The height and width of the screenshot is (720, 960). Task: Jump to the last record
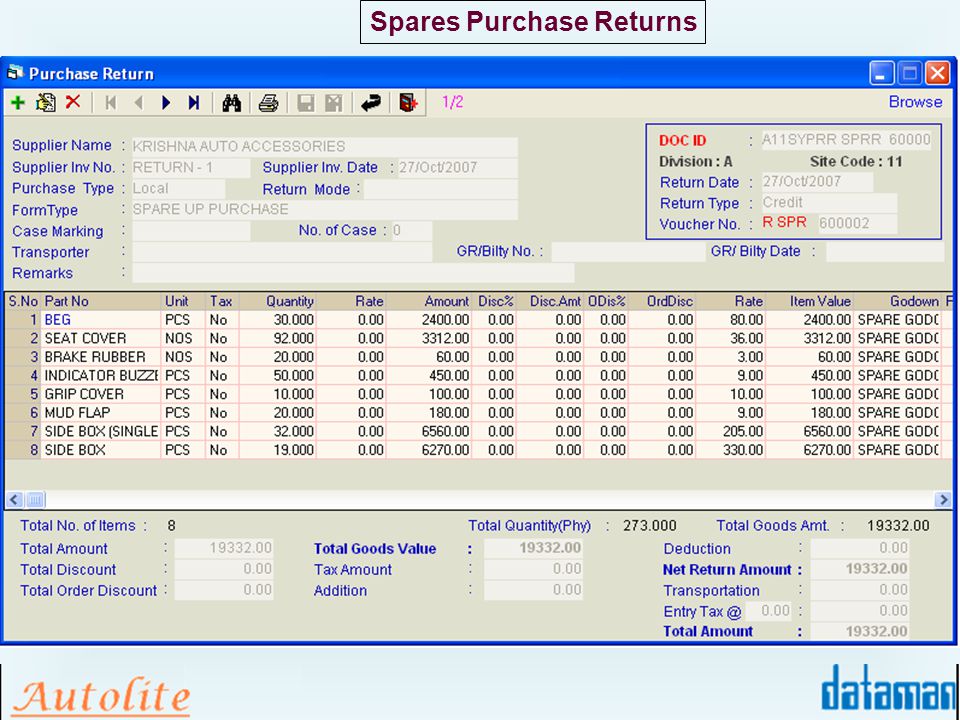[193, 103]
